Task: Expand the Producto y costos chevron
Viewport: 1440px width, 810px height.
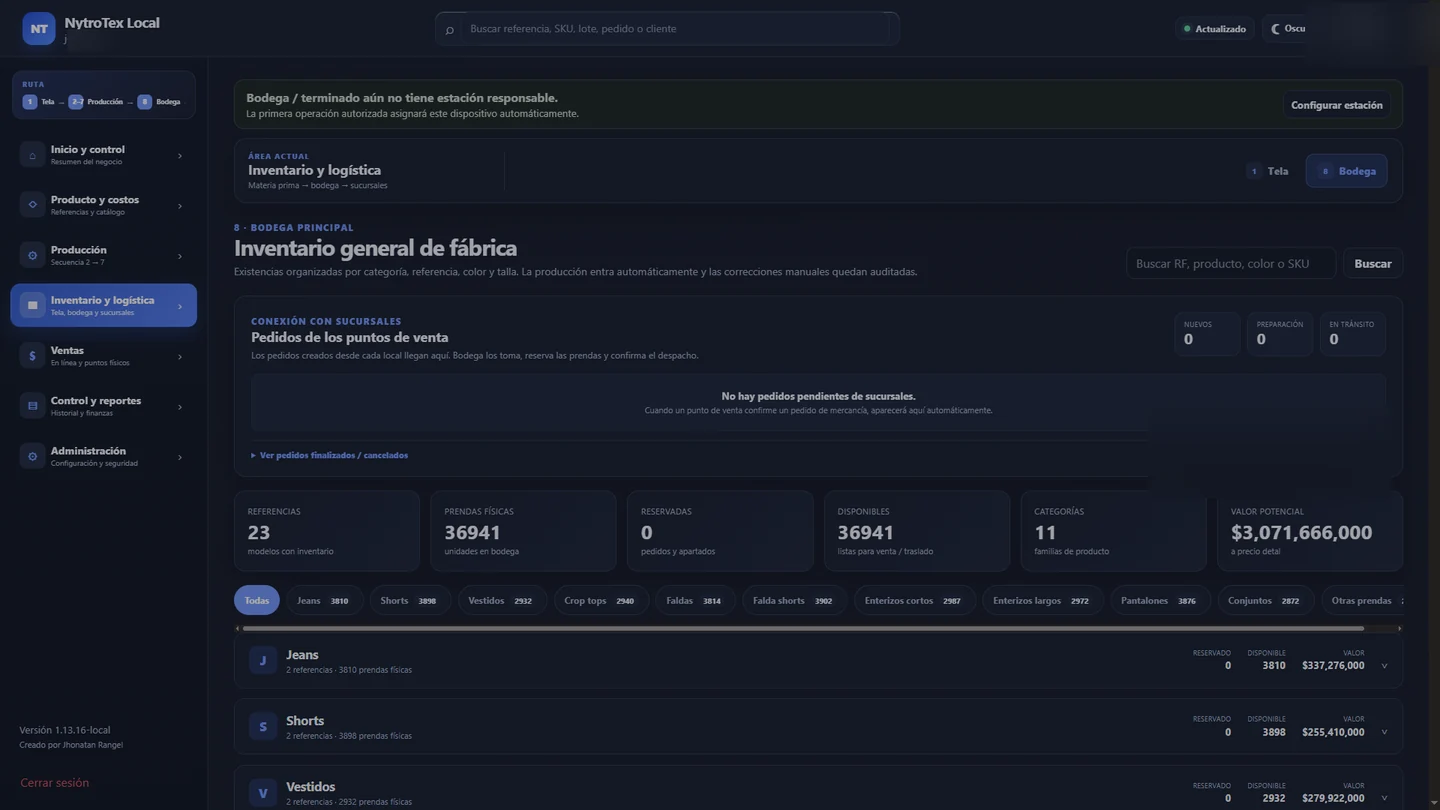Action: [180, 206]
